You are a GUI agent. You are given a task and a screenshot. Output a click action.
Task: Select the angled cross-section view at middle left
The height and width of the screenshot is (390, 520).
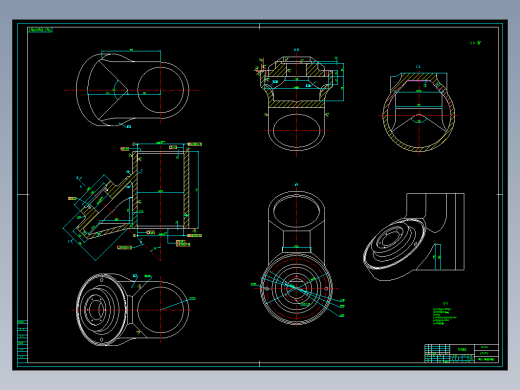click(132, 201)
